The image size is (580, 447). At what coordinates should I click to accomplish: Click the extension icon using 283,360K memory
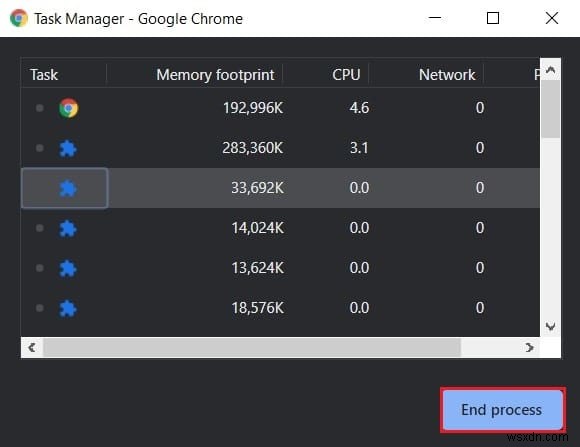68,149
